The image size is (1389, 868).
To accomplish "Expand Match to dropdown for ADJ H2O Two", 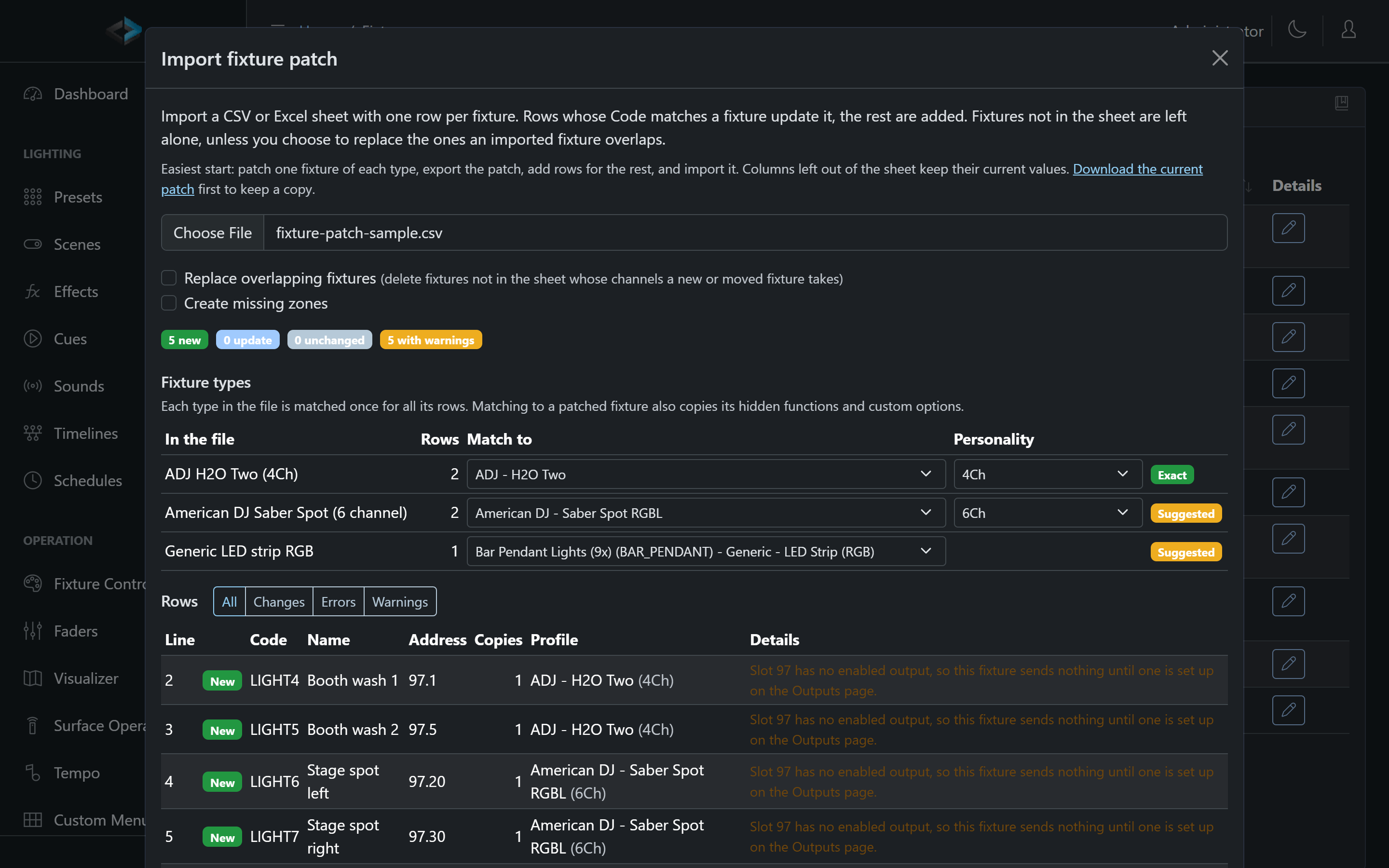I will [706, 474].
